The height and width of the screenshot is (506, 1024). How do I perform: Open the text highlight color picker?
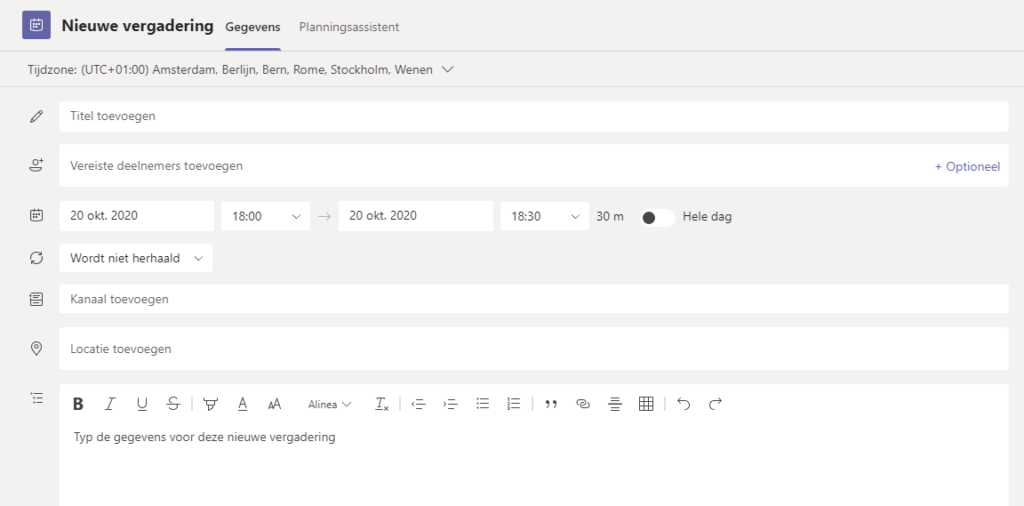tap(210, 404)
